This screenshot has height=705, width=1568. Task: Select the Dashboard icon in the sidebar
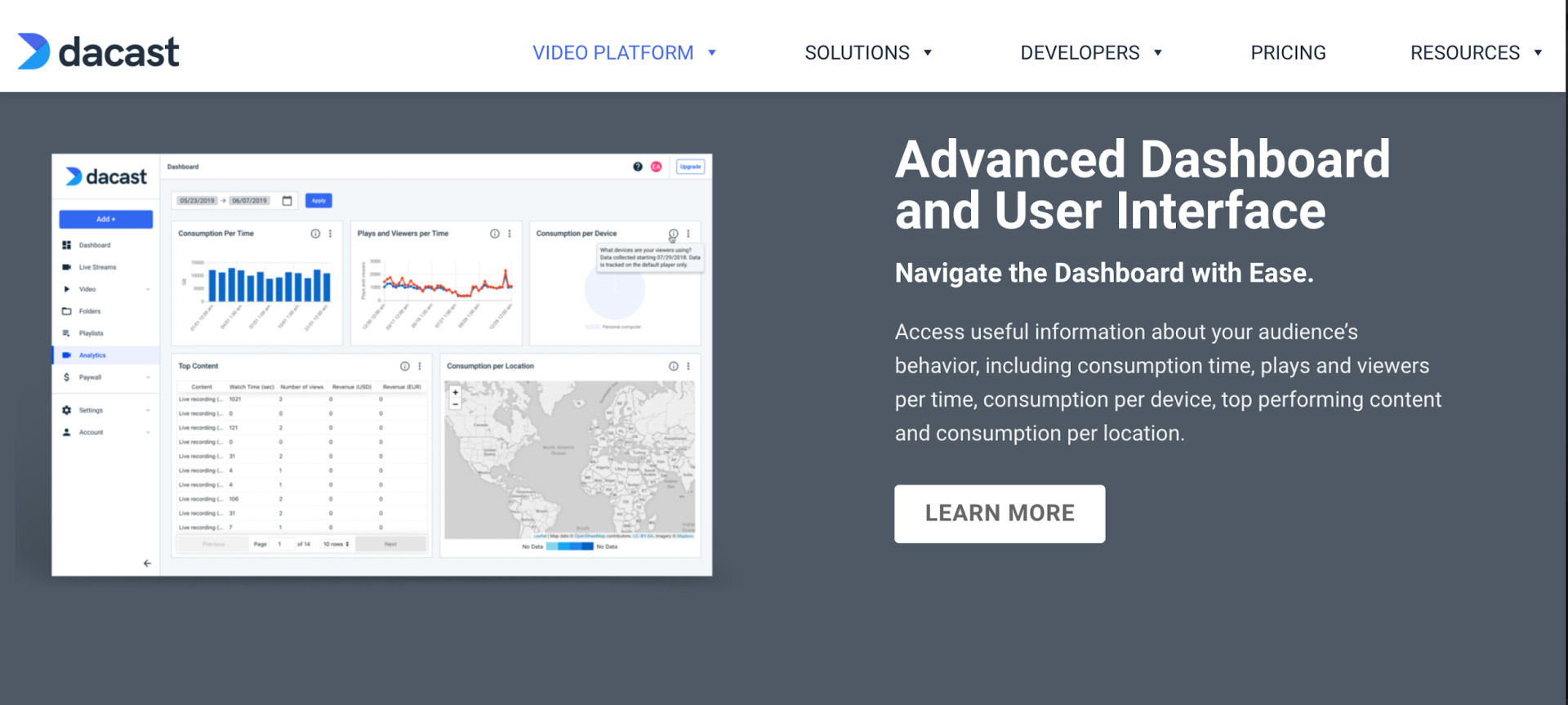click(x=66, y=245)
